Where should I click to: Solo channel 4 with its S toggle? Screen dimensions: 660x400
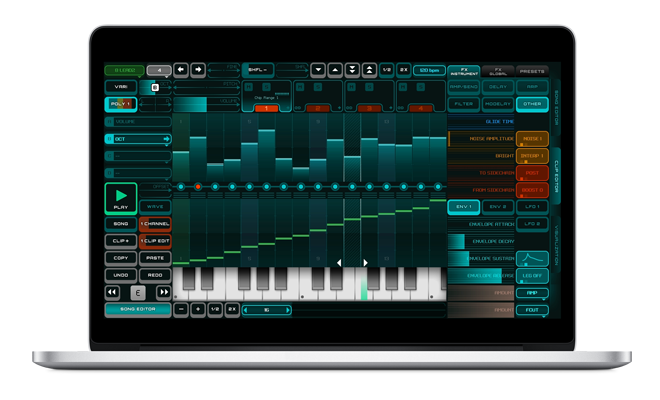click(420, 87)
